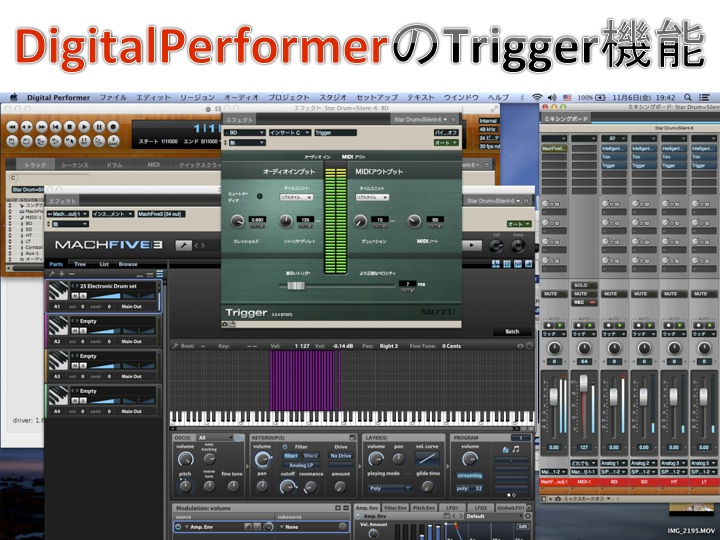Click the Stop button in the transport bar

coord(70,126)
